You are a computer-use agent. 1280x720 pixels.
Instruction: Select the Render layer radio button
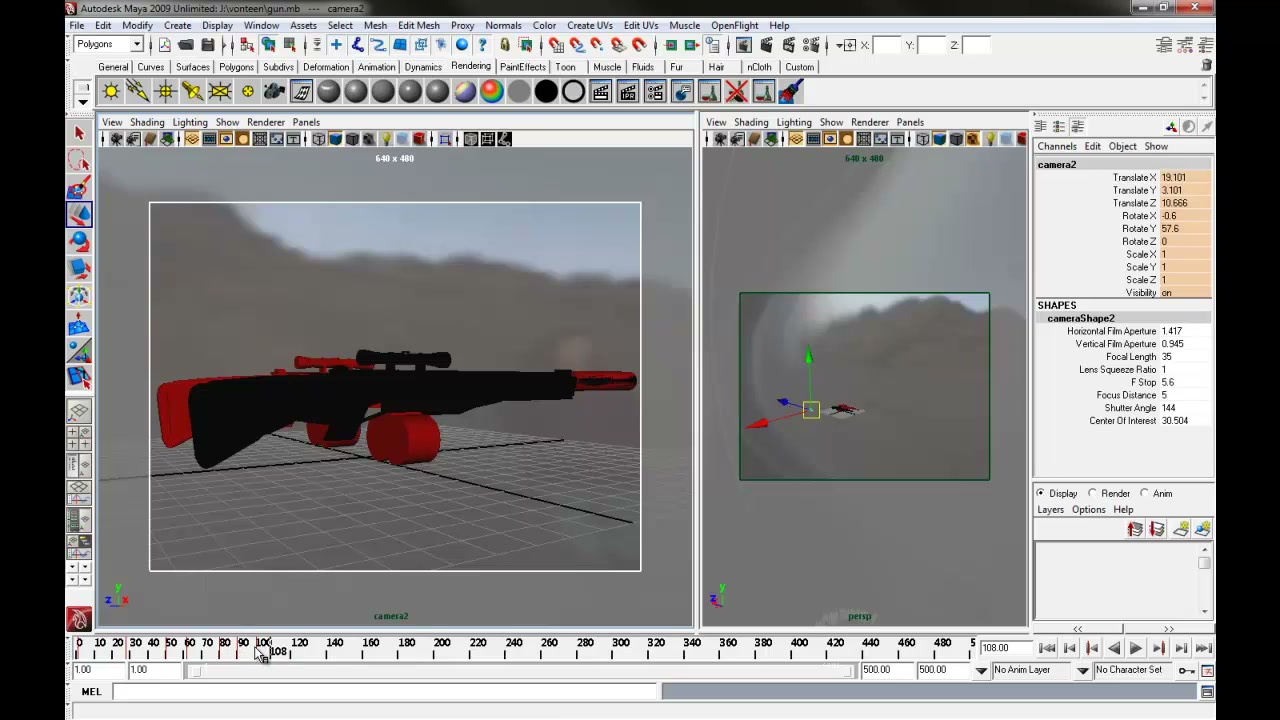point(1093,493)
